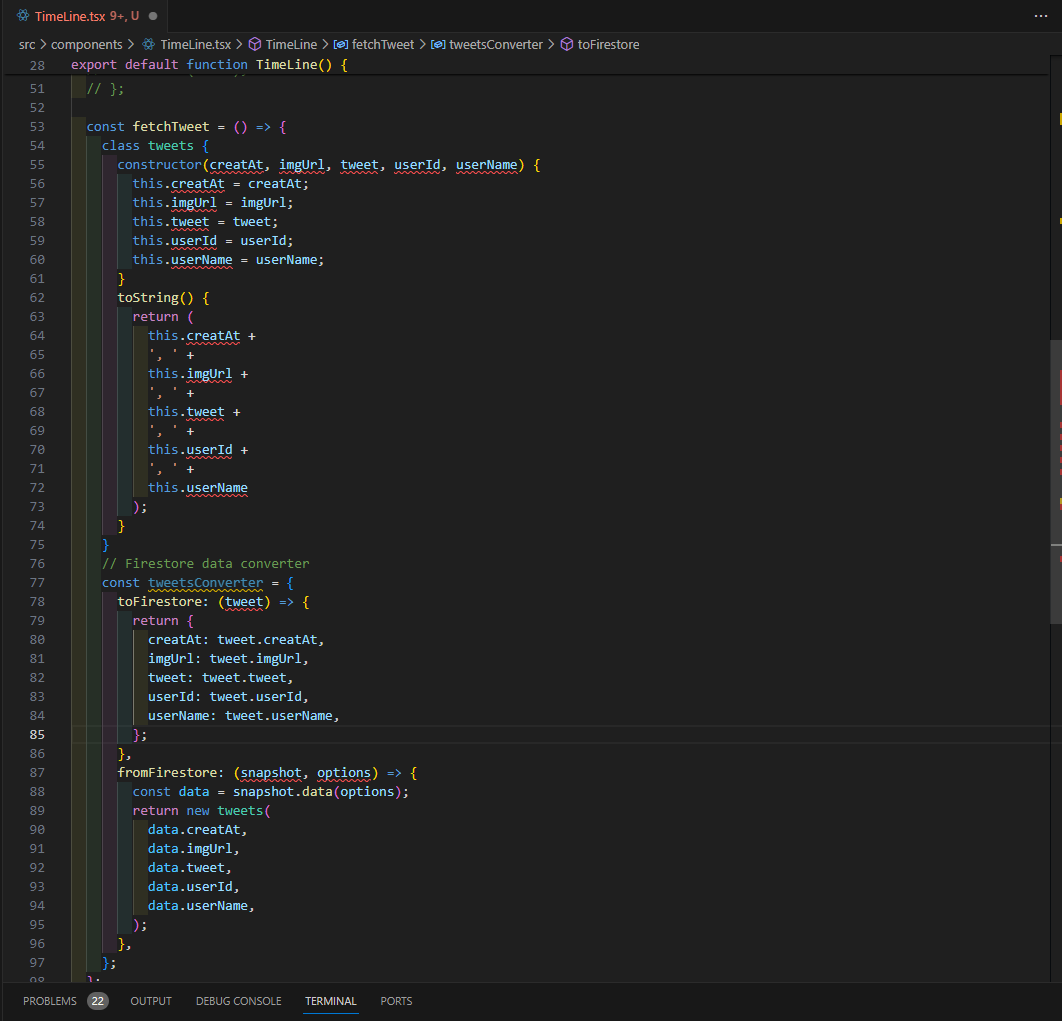Click the tweetsConverter symbol icon in breadcrumbs
This screenshot has height=1021, width=1062.
[438, 44]
